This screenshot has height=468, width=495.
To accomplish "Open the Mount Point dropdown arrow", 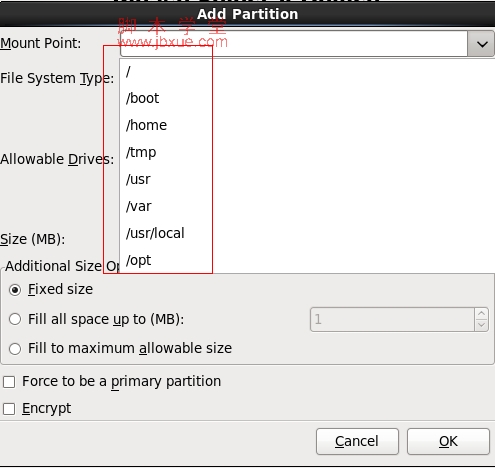I will coord(481,44).
